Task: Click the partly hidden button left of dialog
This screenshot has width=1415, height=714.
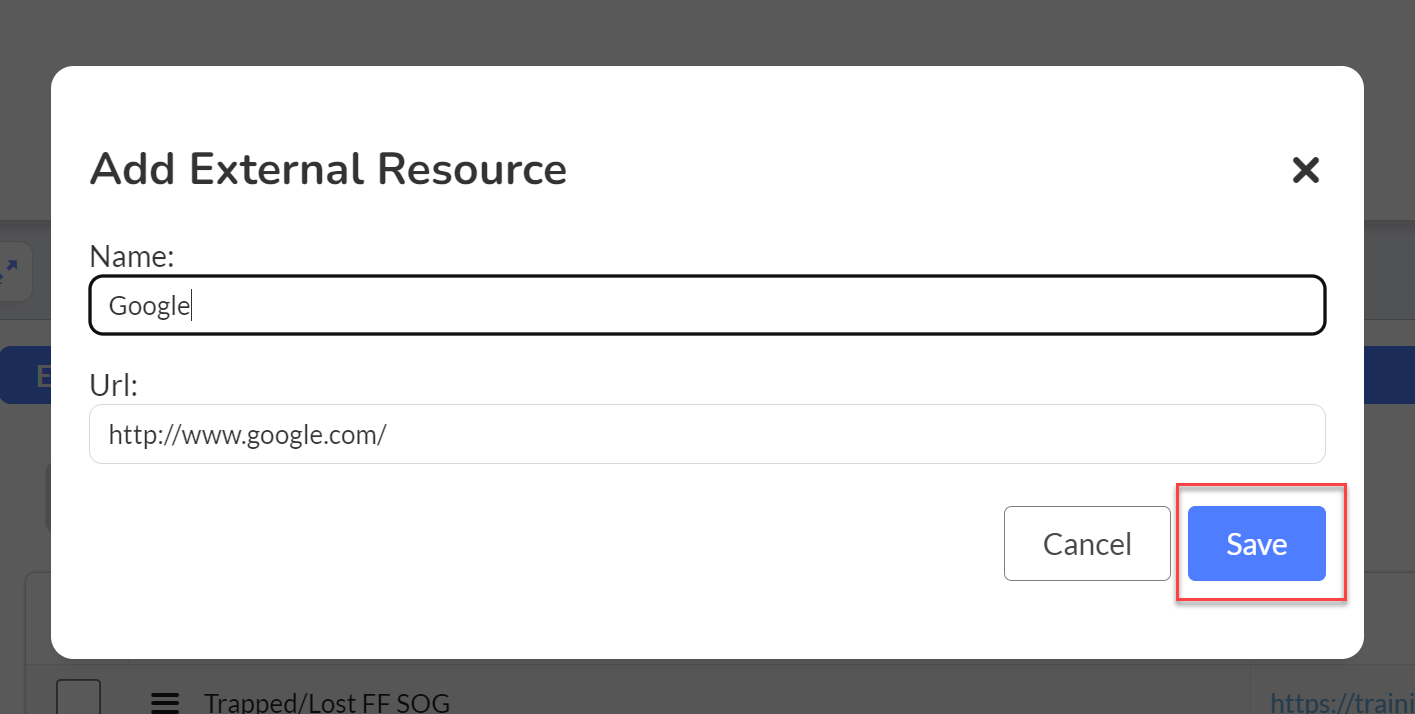Action: pos(47,498)
